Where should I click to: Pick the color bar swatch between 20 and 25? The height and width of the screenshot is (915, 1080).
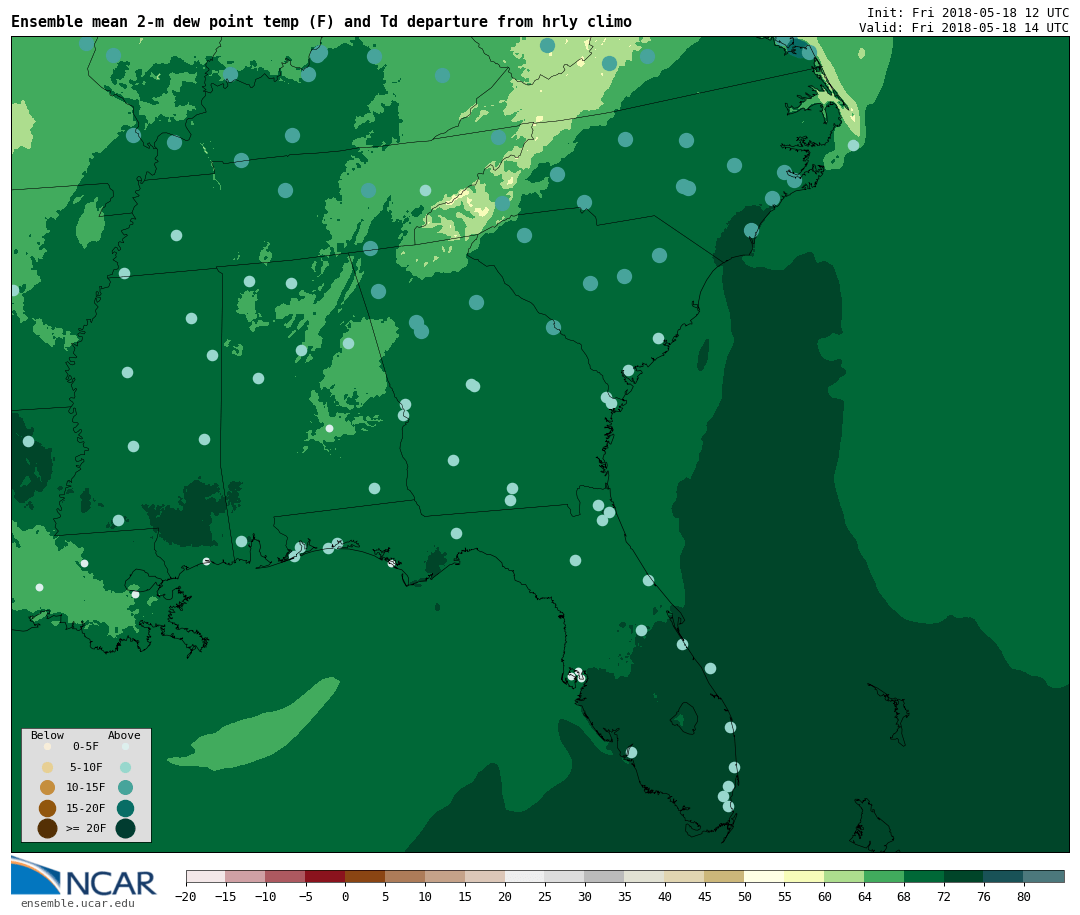[525, 876]
